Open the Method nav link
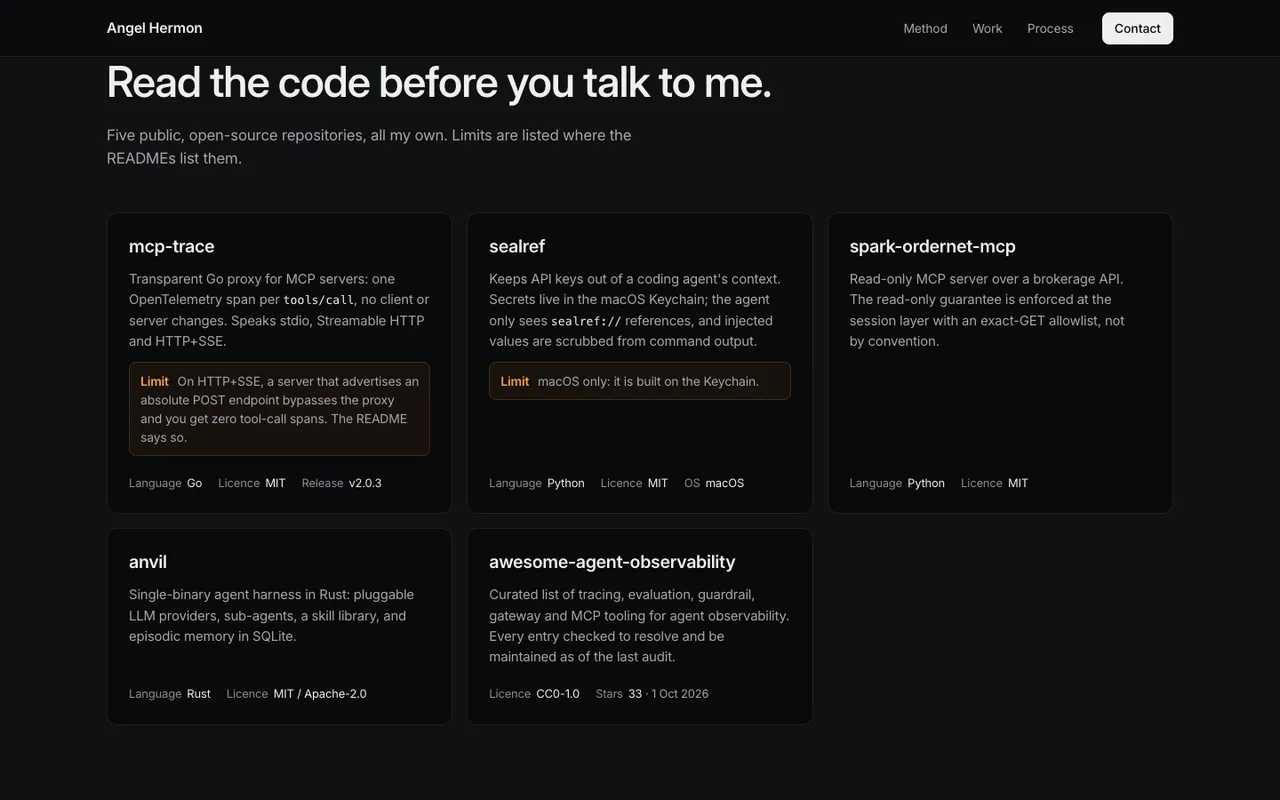Image resolution: width=1280 pixels, height=800 pixels. click(925, 28)
